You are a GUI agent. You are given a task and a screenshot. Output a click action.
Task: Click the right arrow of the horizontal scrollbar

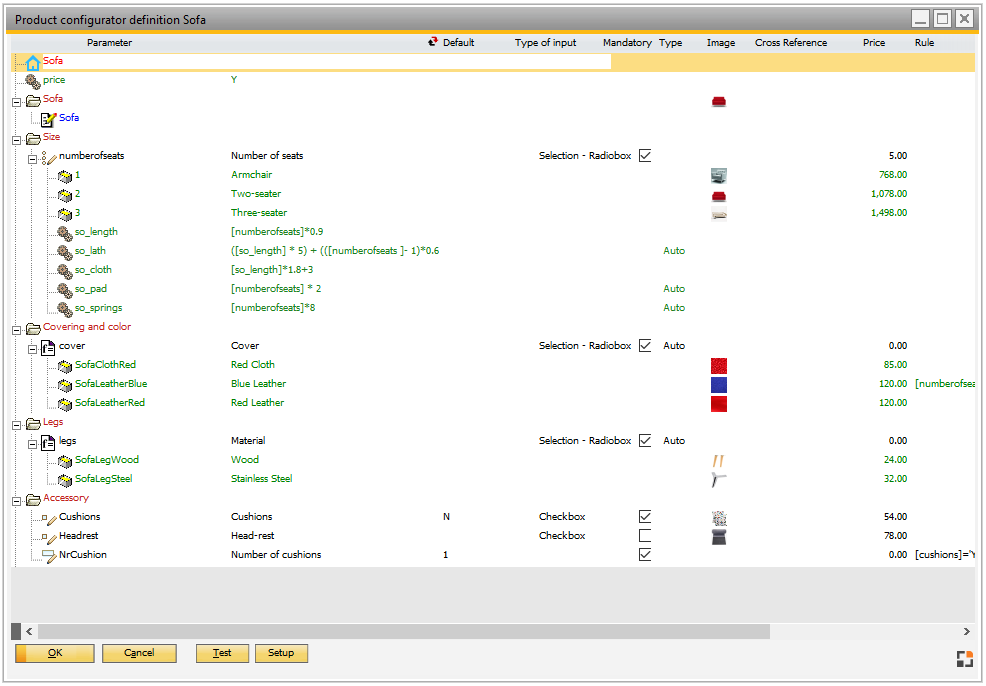pos(966,631)
